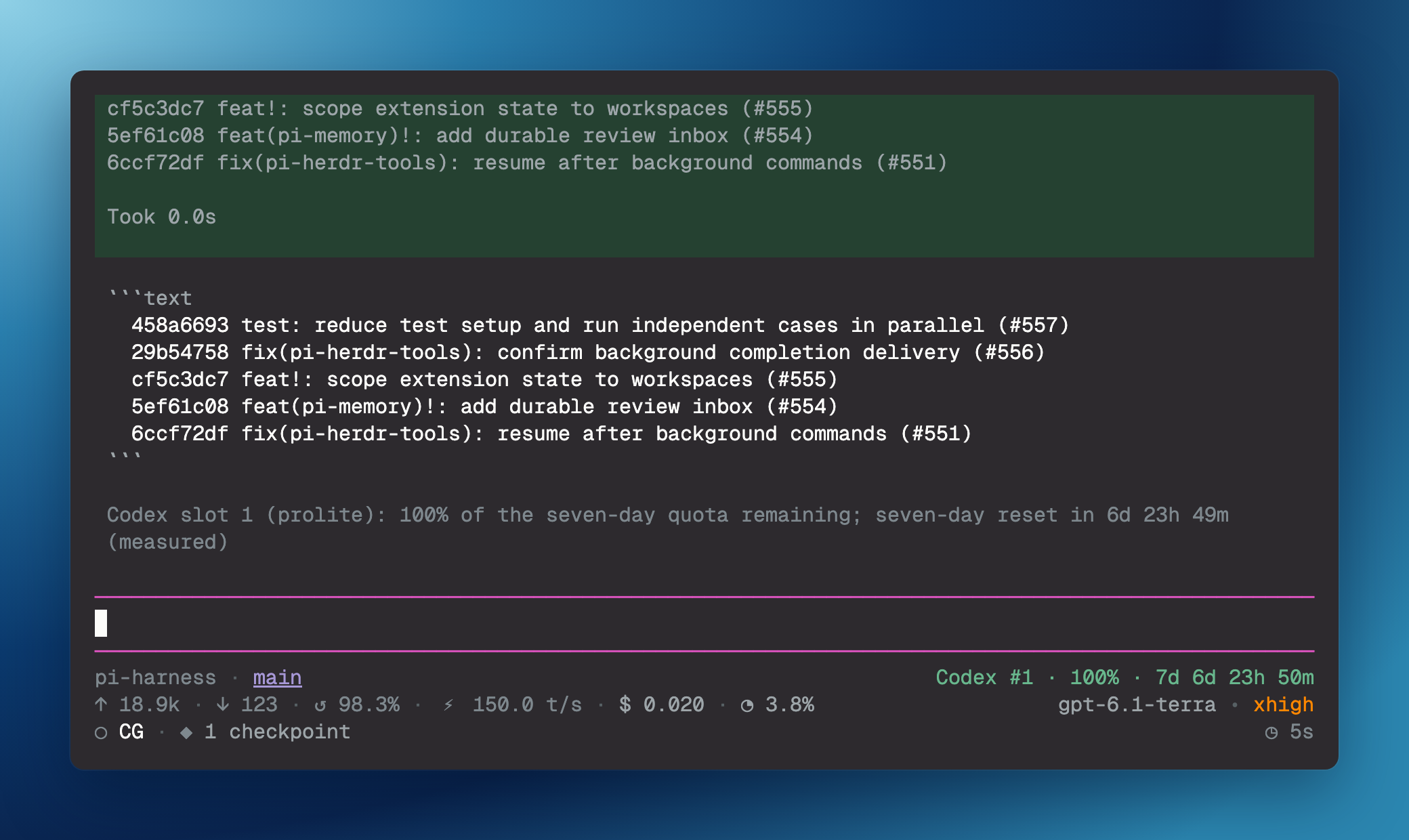Click commit line 29b54758 confirm background completion
Image resolution: width=1409 pixels, height=840 pixels.
588,352
